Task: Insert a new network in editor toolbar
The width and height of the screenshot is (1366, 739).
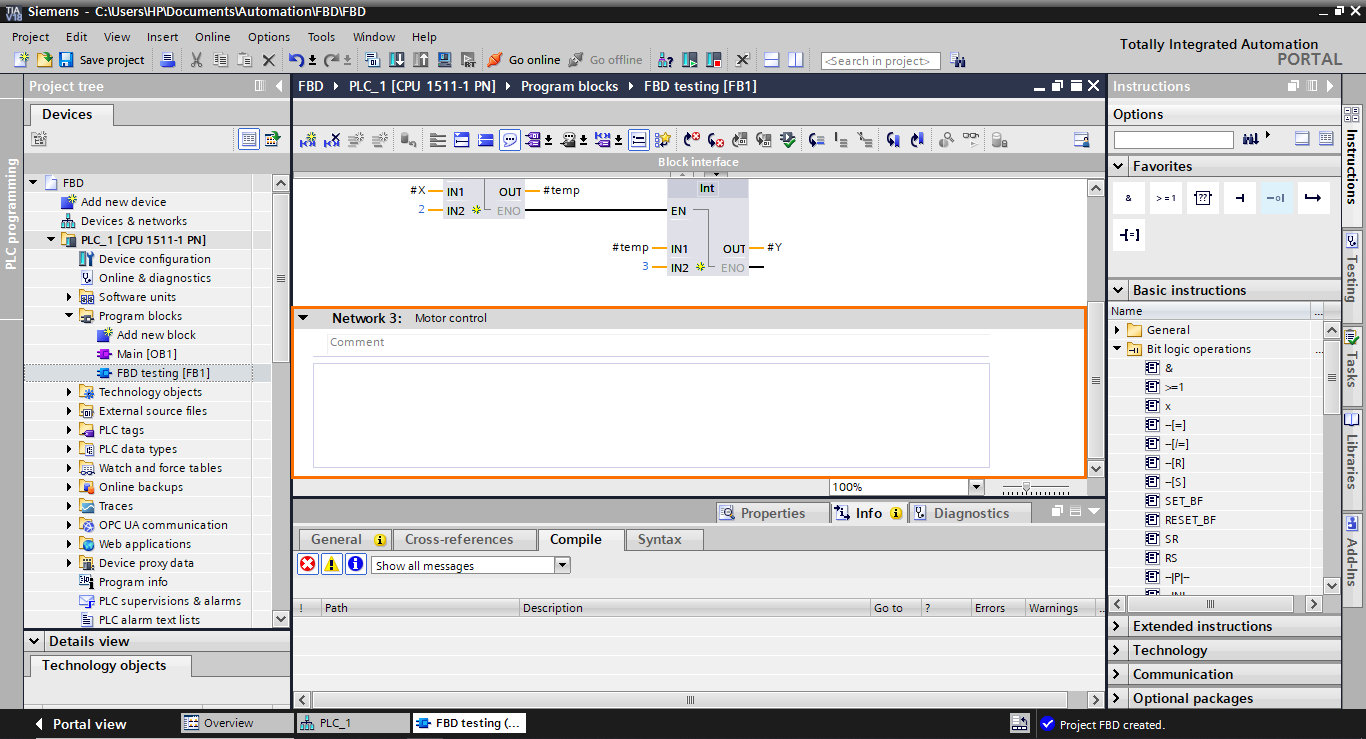Action: click(x=308, y=140)
